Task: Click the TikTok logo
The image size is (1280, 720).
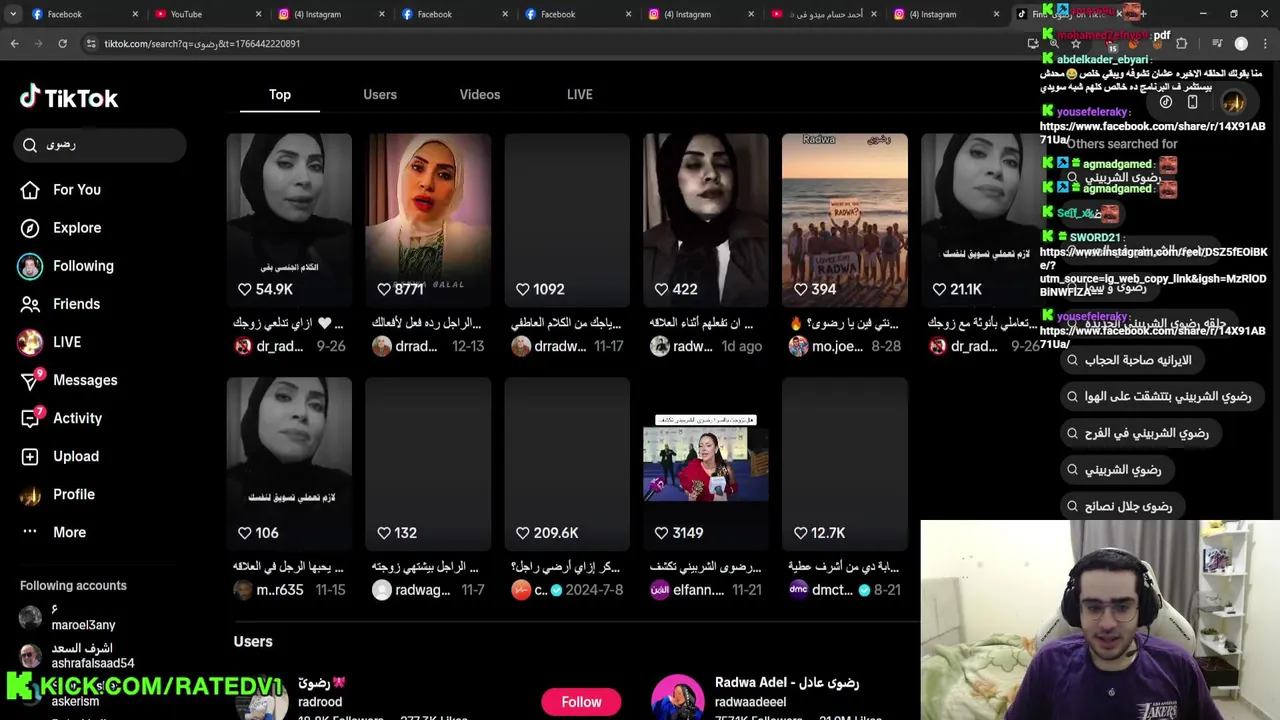Action: pyautogui.click(x=69, y=97)
